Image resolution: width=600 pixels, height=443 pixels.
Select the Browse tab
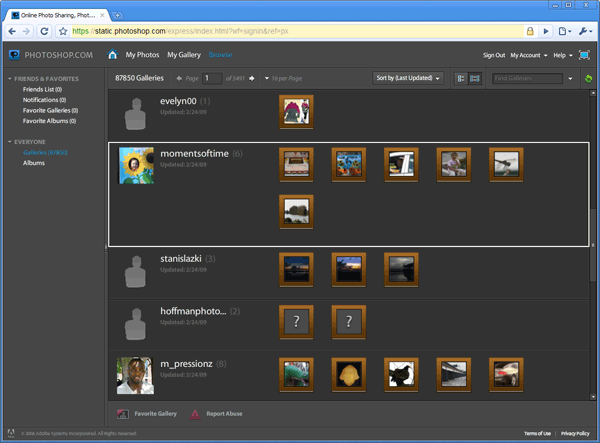point(220,55)
